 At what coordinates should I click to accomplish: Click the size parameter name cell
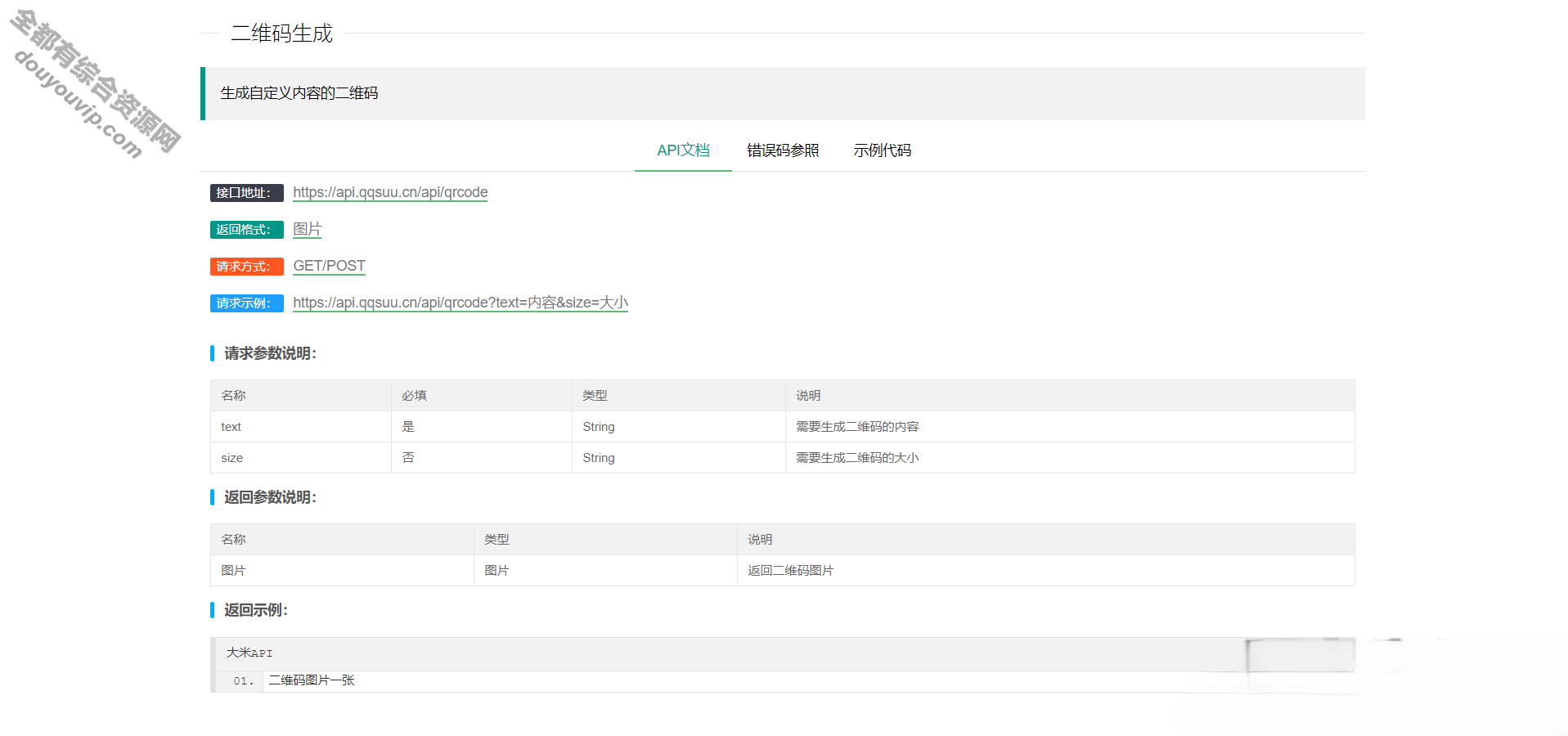pos(301,458)
